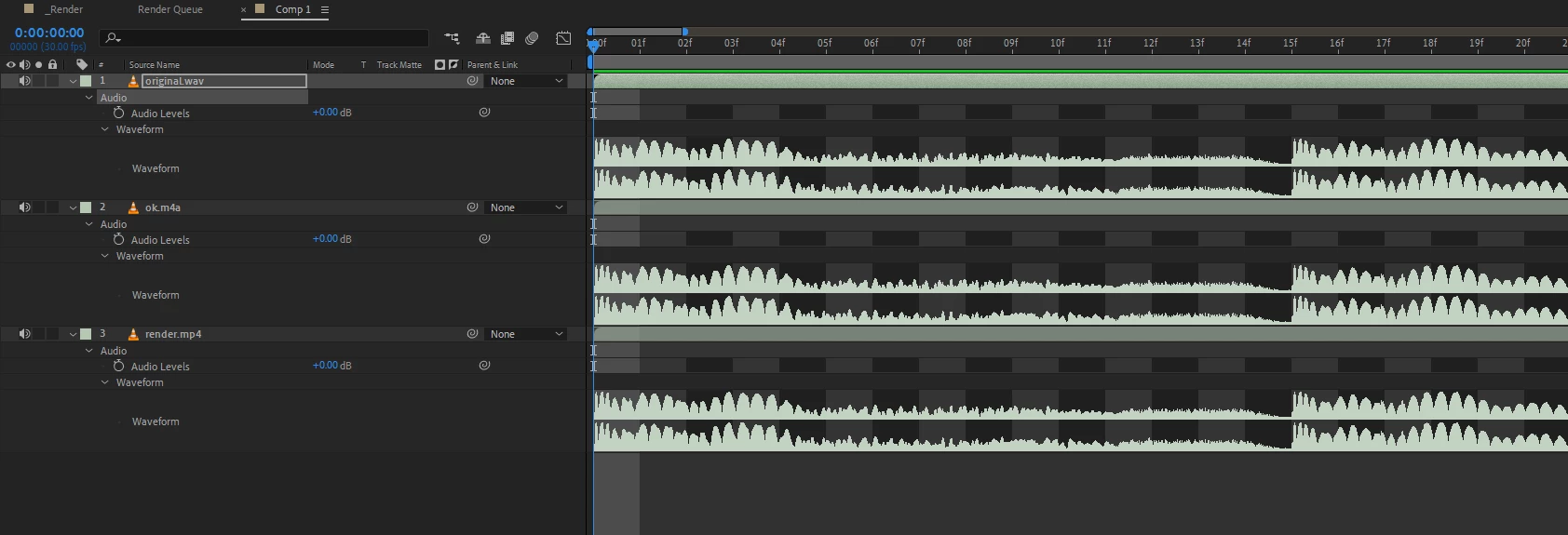Toggle Motion Blur for all layers

point(532,38)
